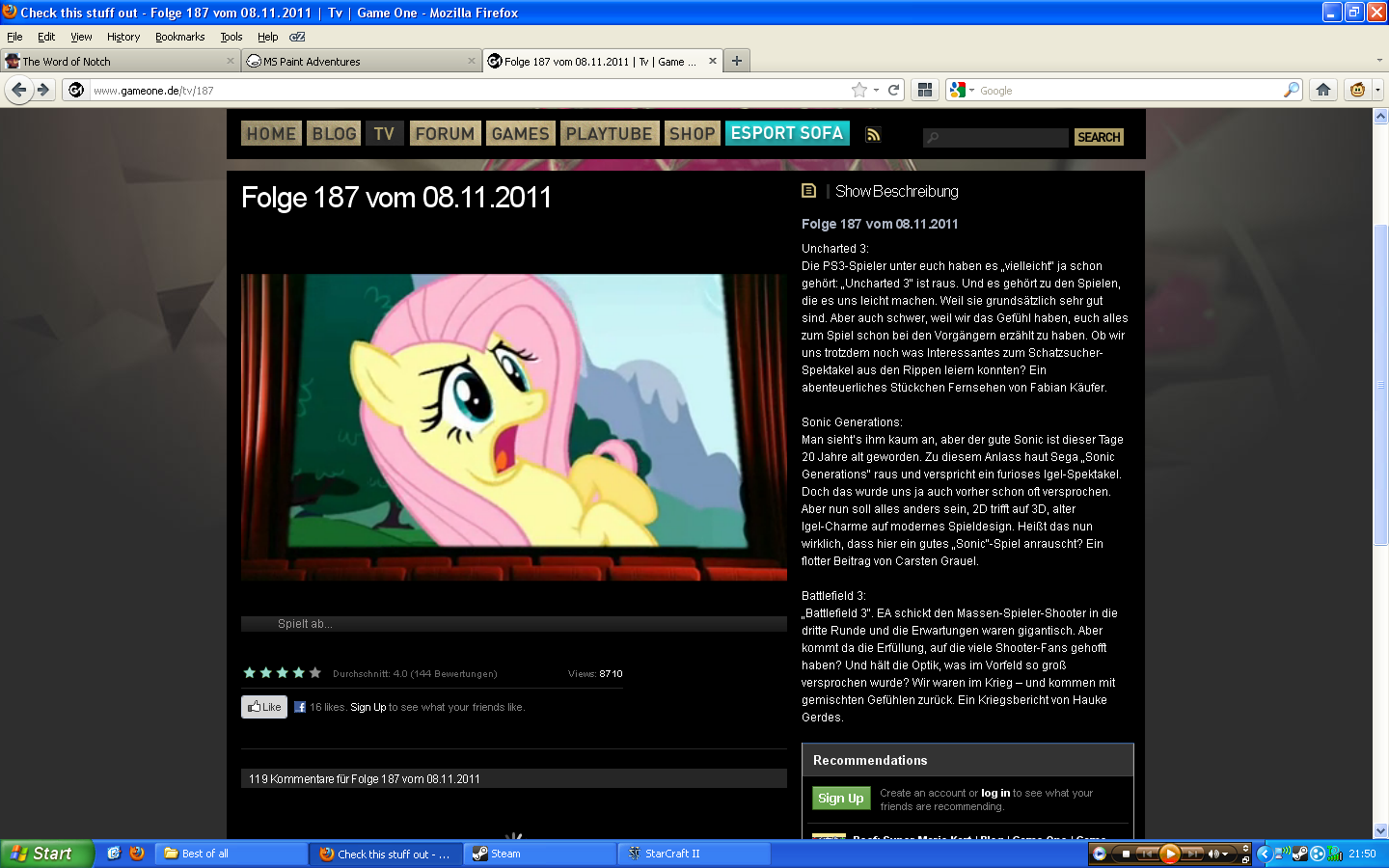Click the Windows Media Player toolbar logo
The height and width of the screenshot is (868, 1389).
[1099, 854]
